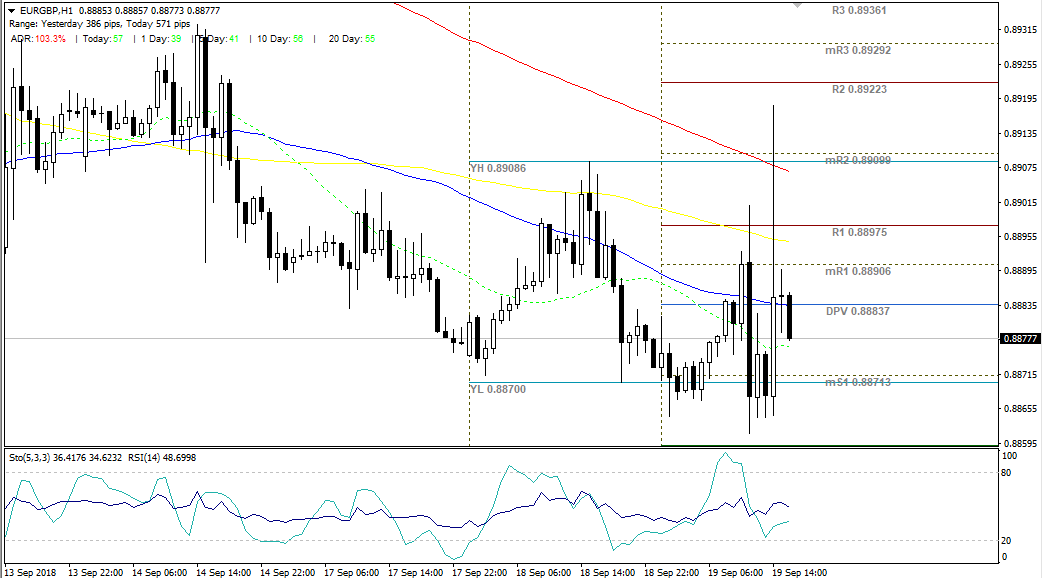1042x578 pixels.
Task: Click the Sto(5,3,3) indicator label
Action: (29, 457)
